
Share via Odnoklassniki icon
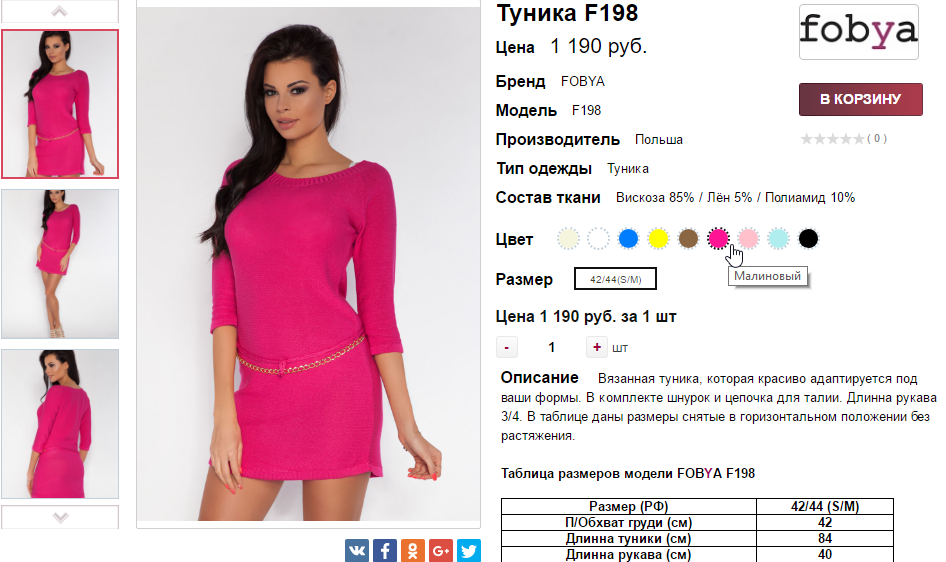[x=413, y=551]
